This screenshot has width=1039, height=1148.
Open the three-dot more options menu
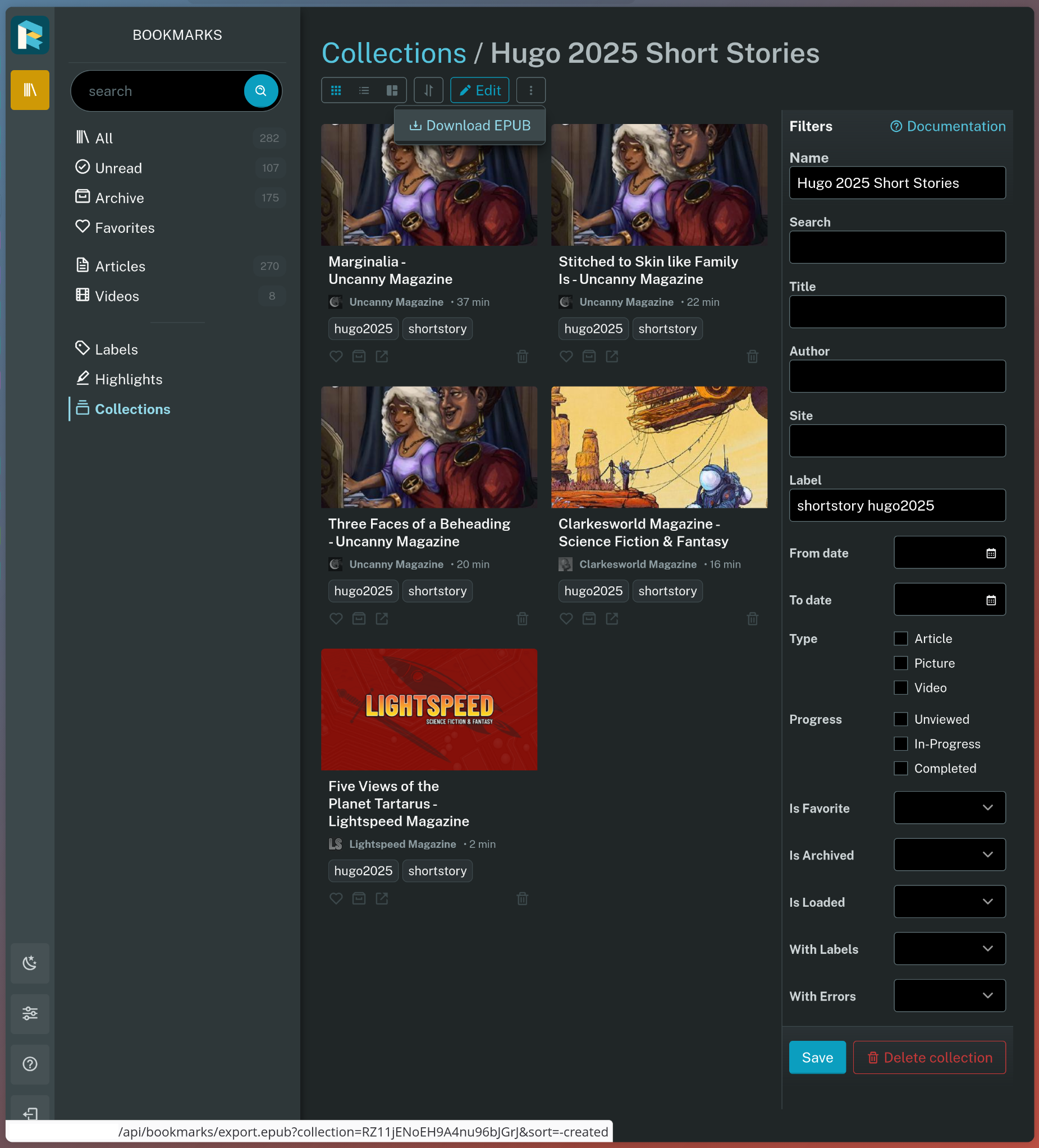(x=531, y=90)
